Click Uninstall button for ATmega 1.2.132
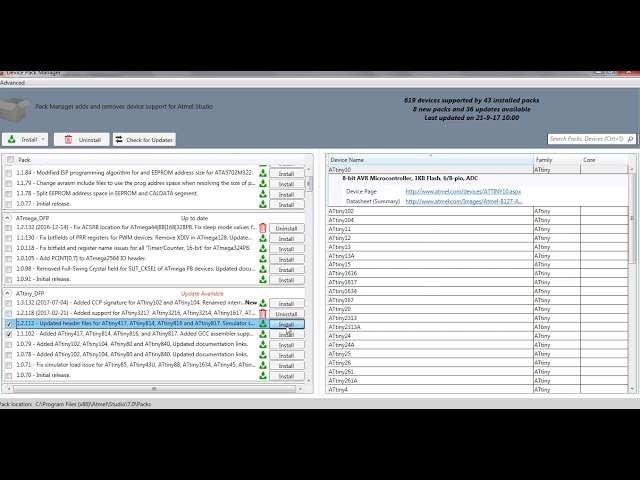The image size is (640, 480). (x=286, y=228)
